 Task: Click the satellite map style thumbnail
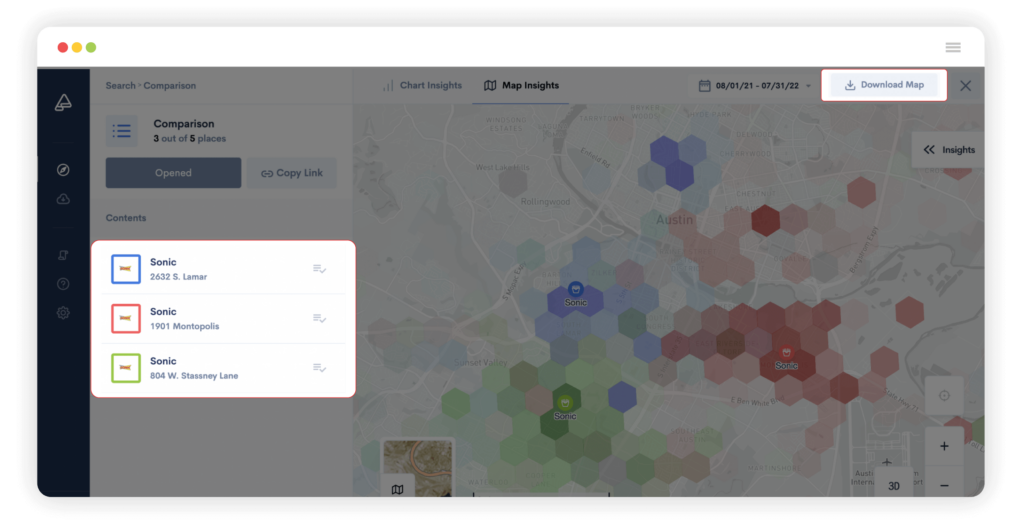point(418,467)
